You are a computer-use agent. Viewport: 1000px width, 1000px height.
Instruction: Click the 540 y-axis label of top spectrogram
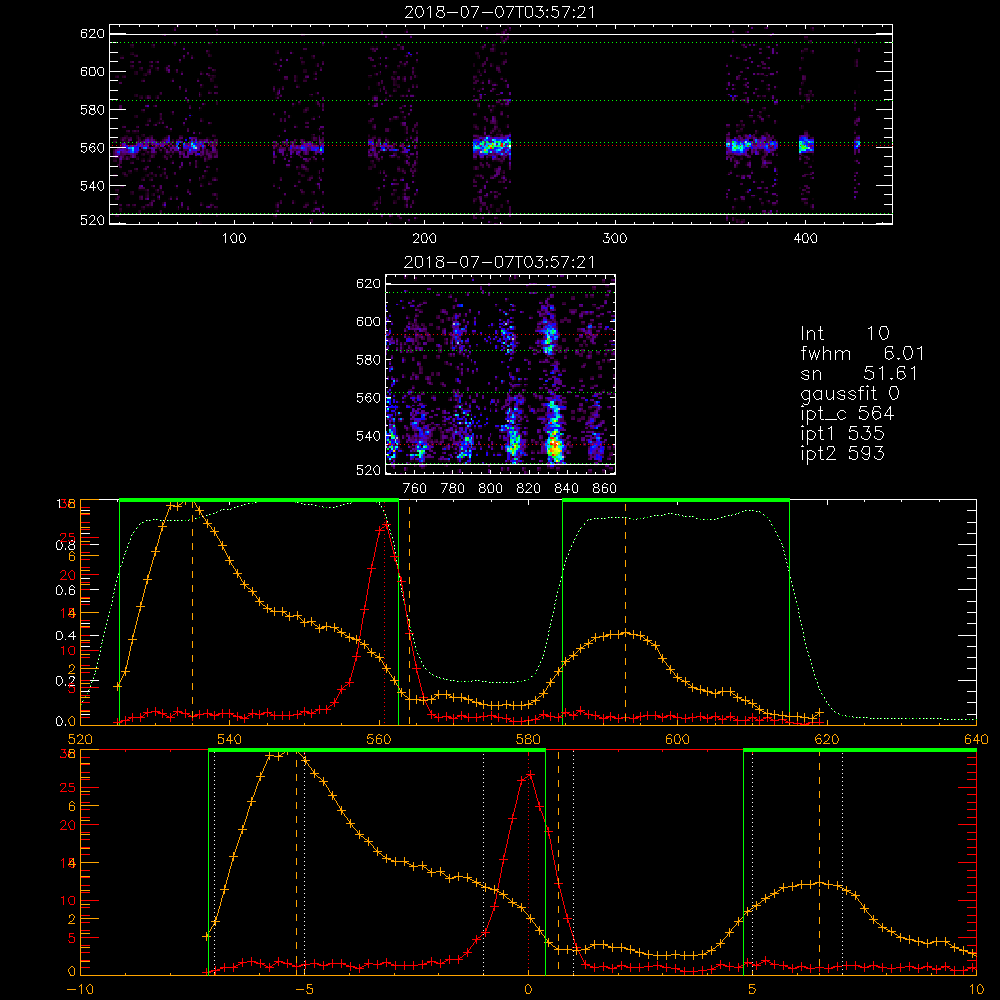92,186
